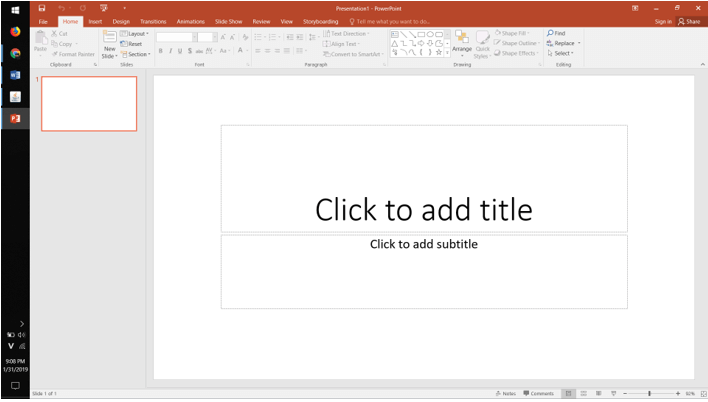
Task: Select the Arrange tool in Drawing group
Action: [461, 41]
